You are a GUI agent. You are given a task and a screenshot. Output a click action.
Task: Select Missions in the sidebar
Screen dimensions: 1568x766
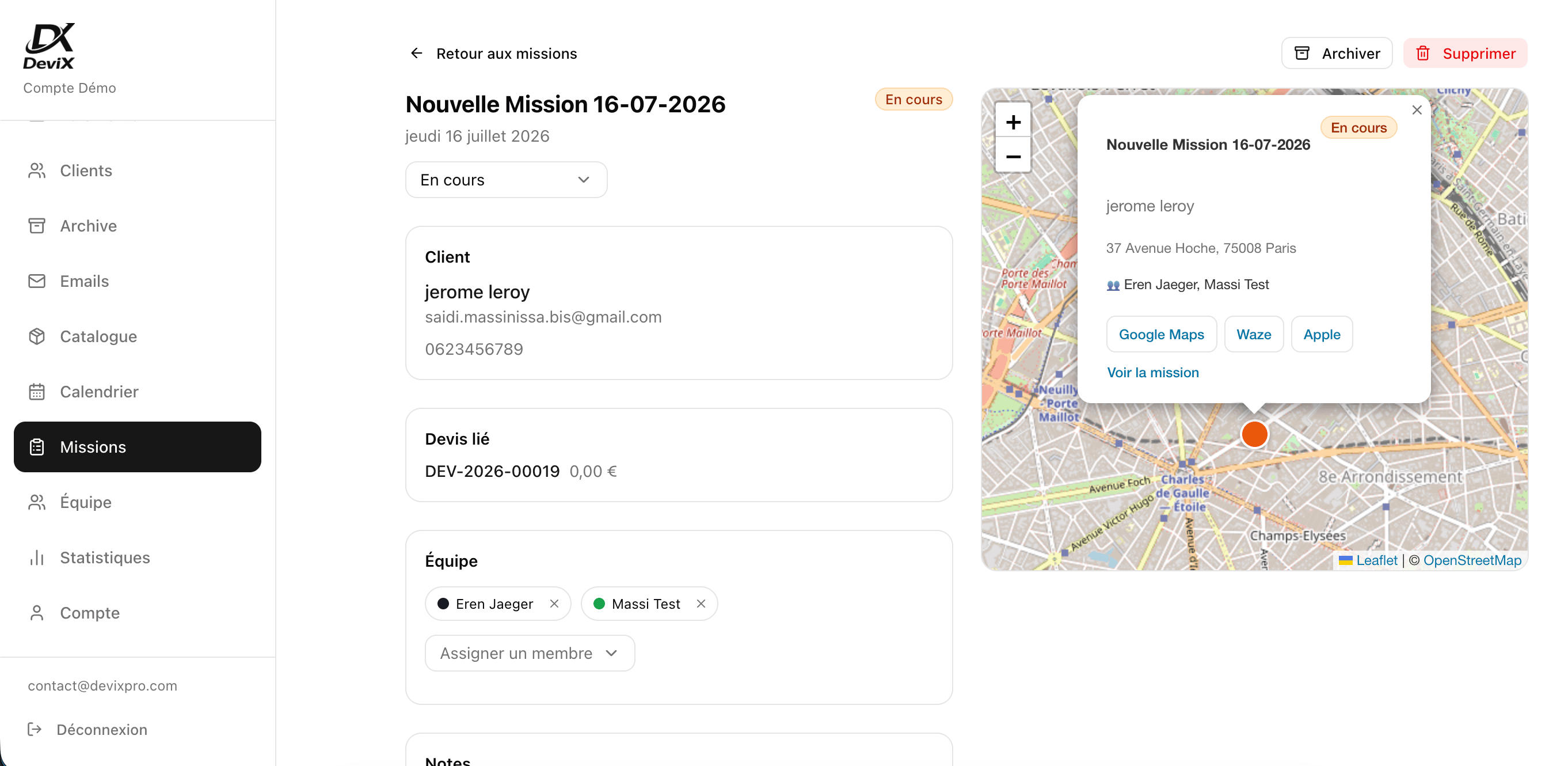[138, 447]
